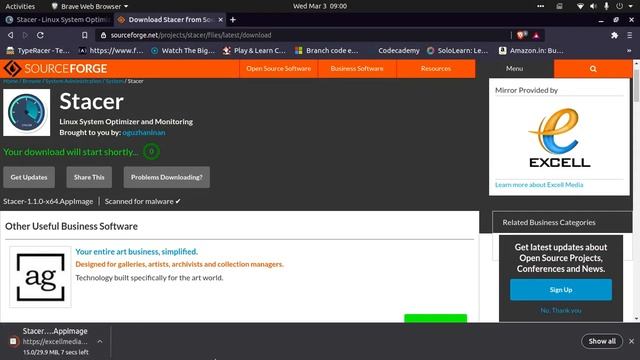Go back using the browser back arrow
Image resolution: width=640 pixels, height=360 pixels.
(11, 35)
